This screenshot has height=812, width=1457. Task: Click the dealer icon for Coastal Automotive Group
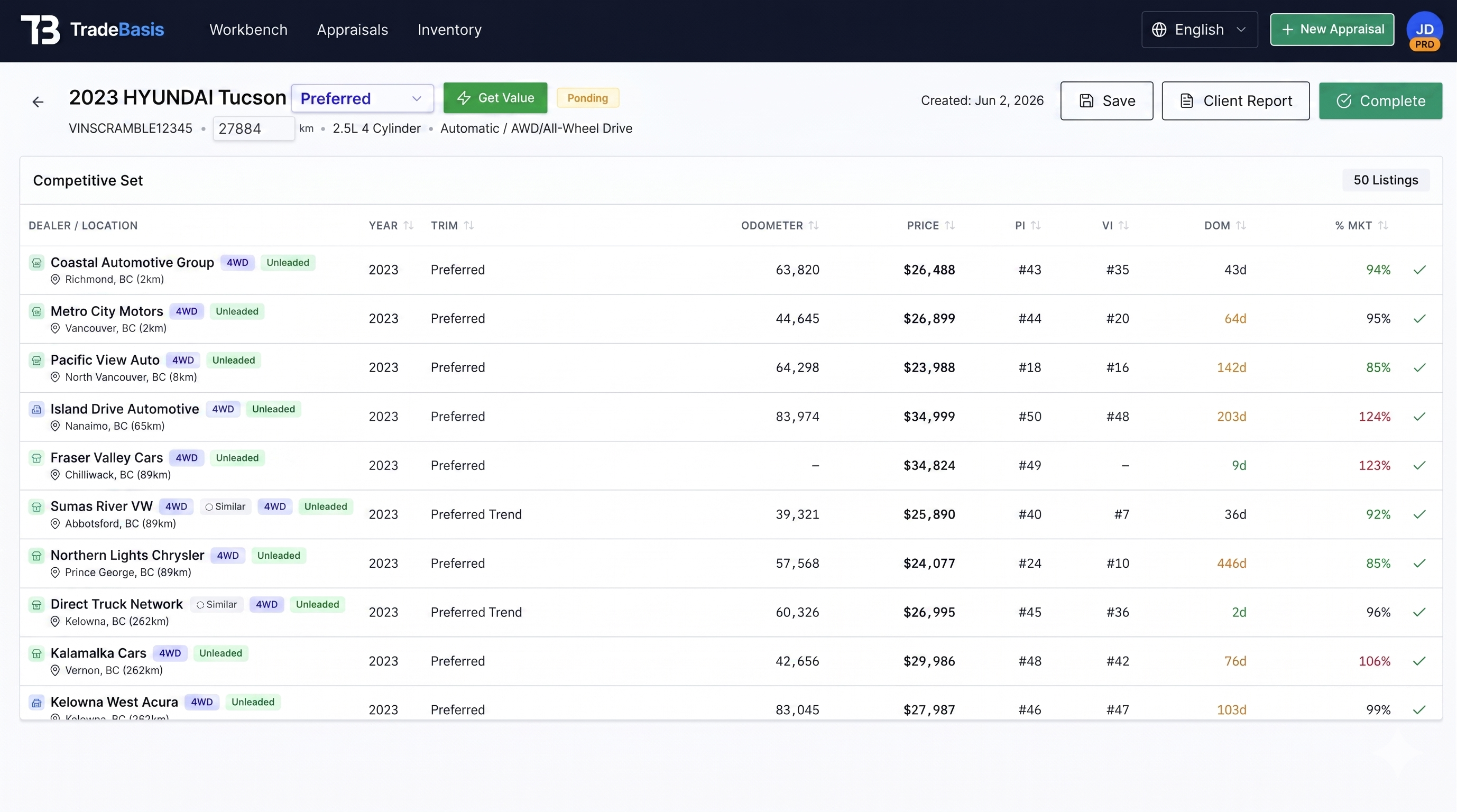(37, 262)
